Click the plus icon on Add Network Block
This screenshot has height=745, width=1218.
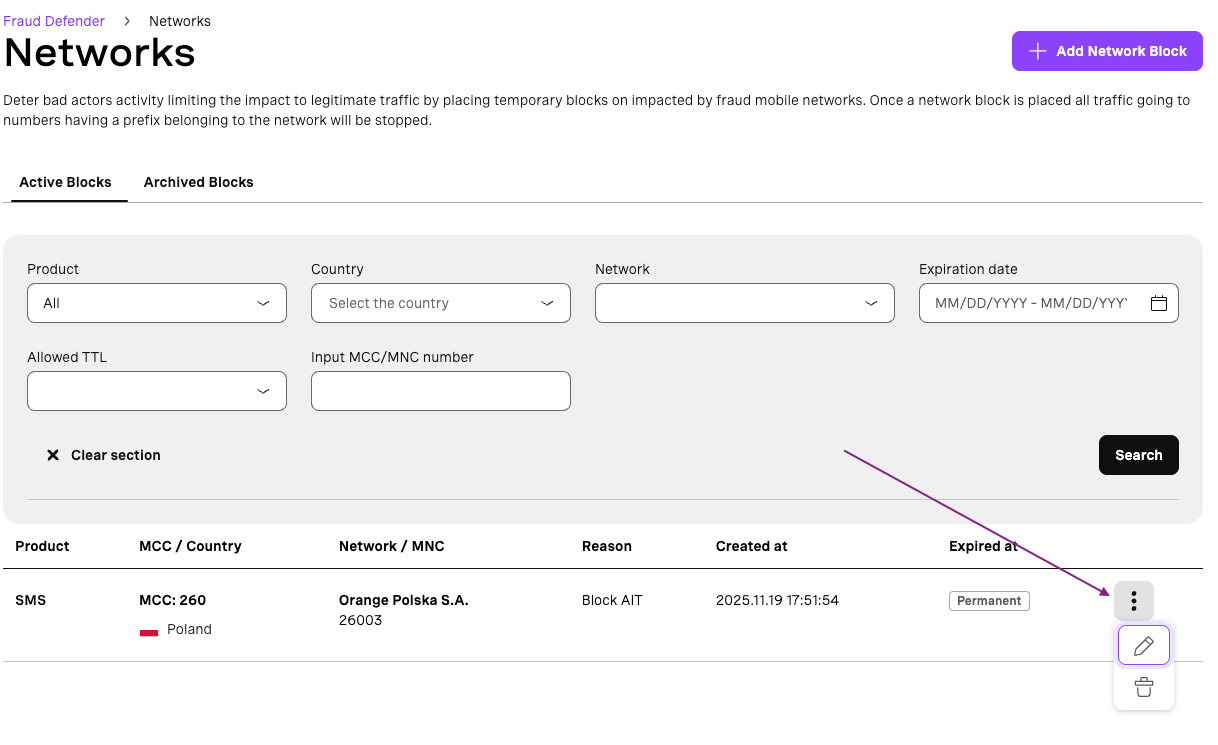1035,51
